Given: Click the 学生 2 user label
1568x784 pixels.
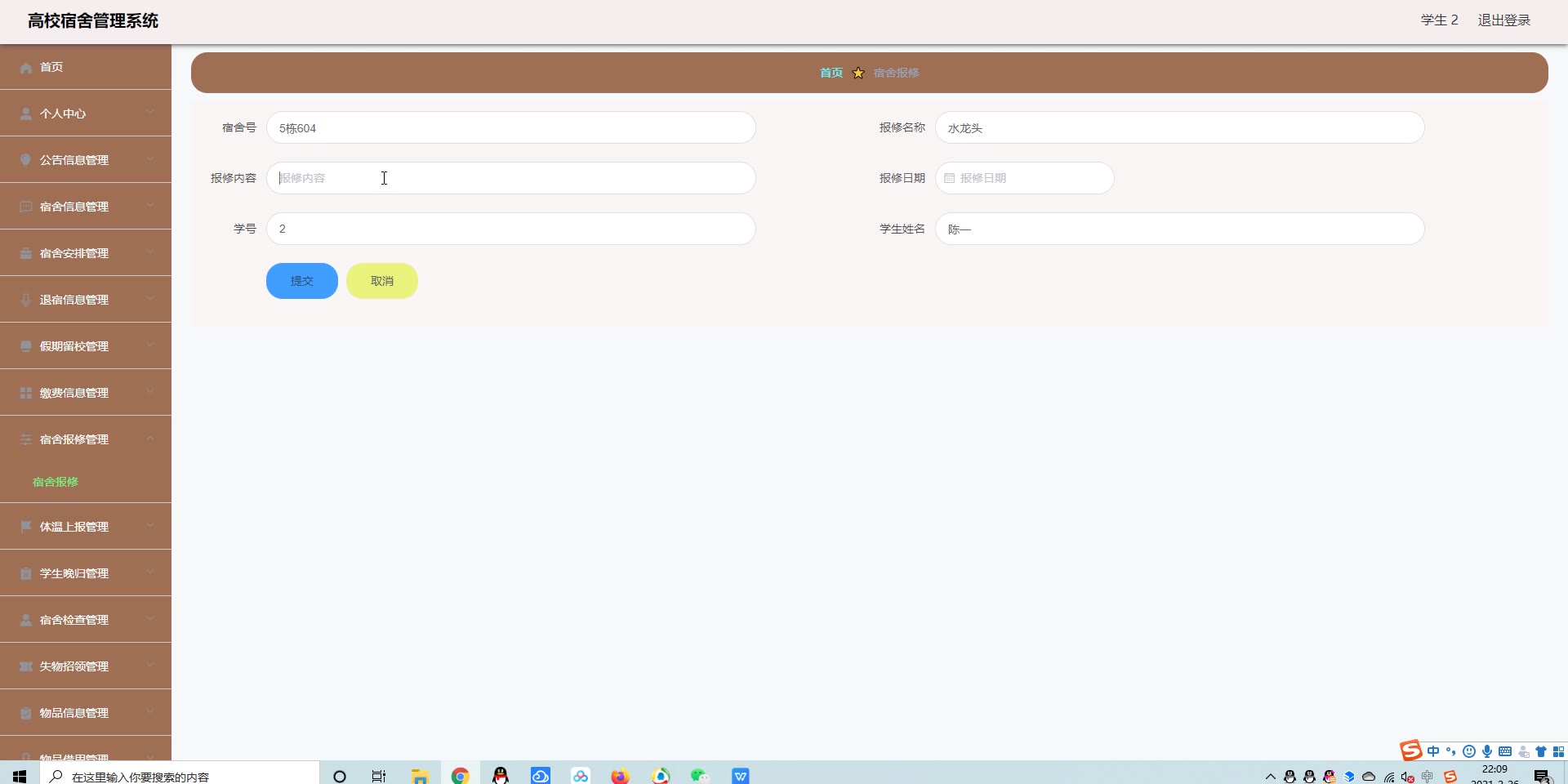Looking at the screenshot, I should [x=1439, y=20].
